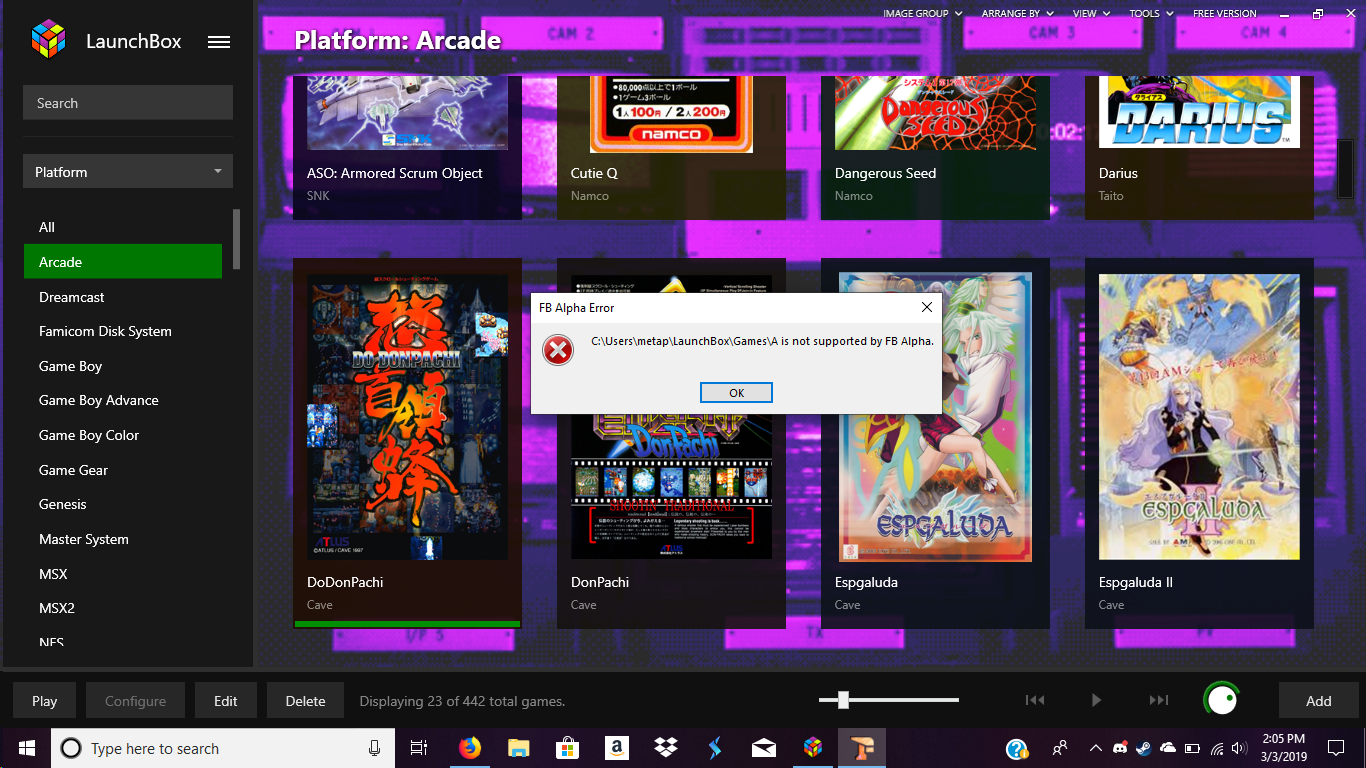Click the Edit button

tap(226, 701)
